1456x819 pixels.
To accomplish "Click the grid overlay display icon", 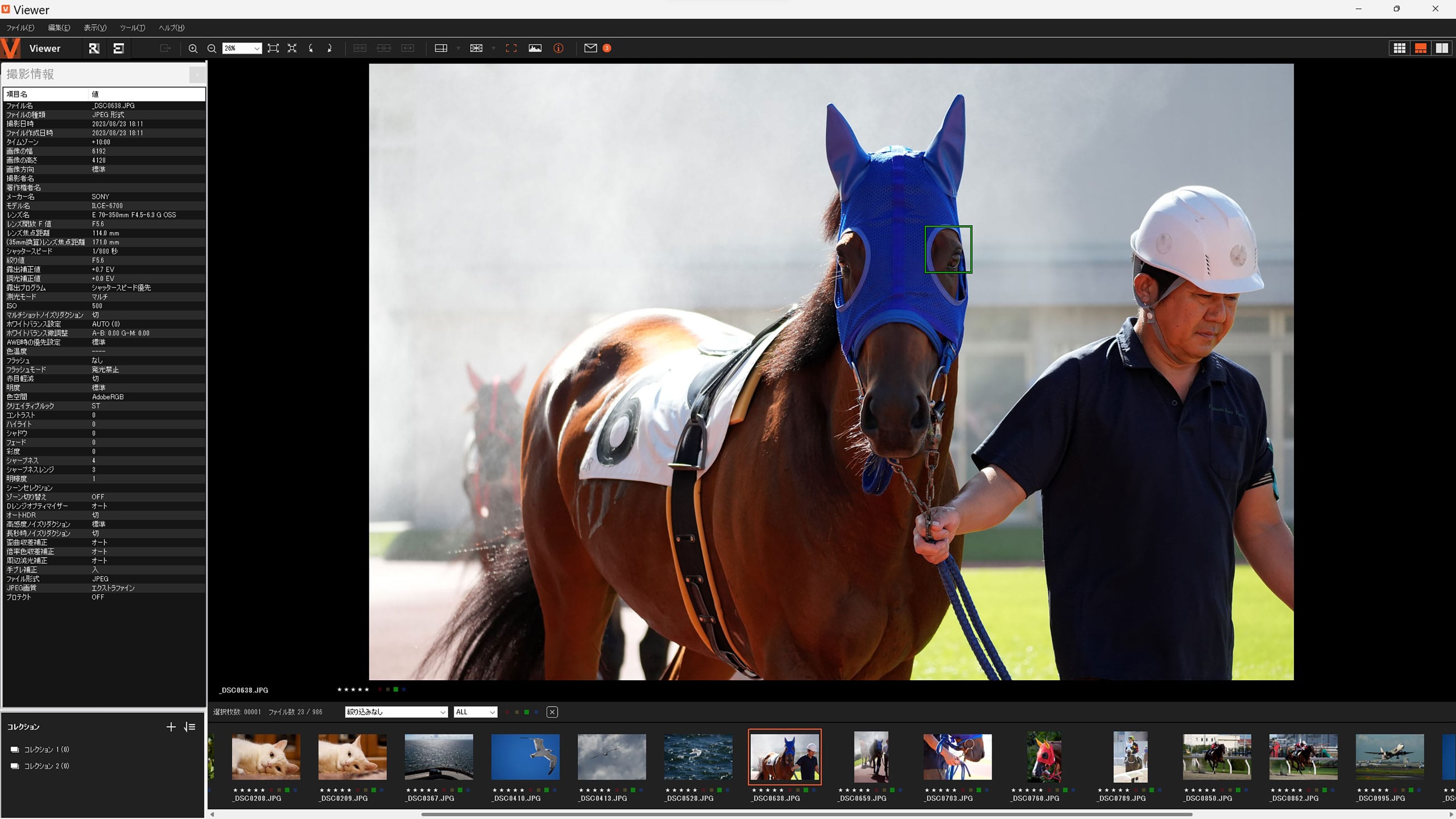I will (476, 48).
